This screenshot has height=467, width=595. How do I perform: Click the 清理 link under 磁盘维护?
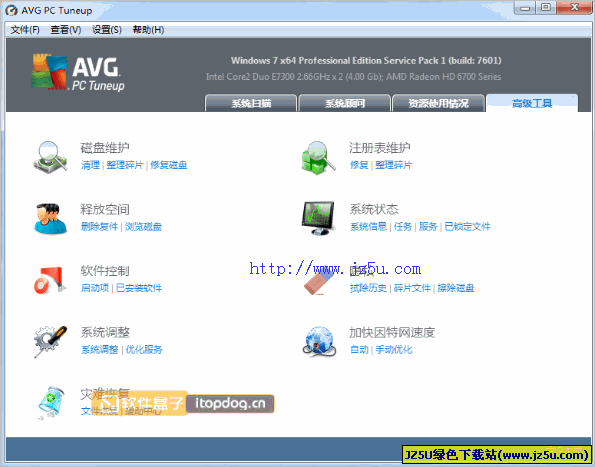point(90,165)
